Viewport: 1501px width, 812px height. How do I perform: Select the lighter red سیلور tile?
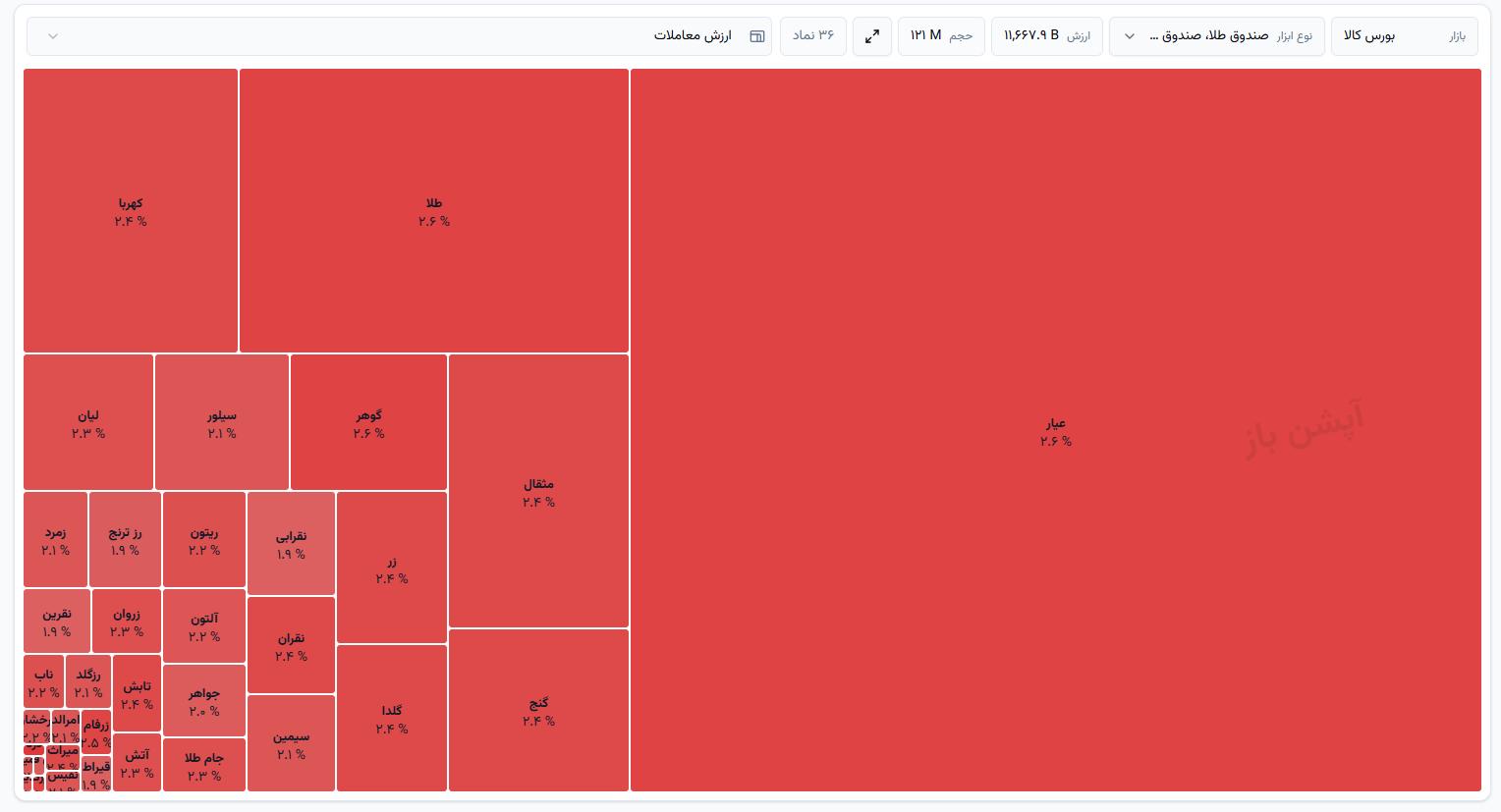click(222, 422)
